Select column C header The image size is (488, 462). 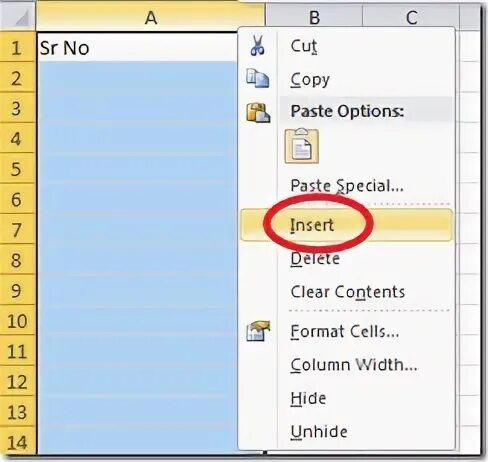[x=411, y=17]
